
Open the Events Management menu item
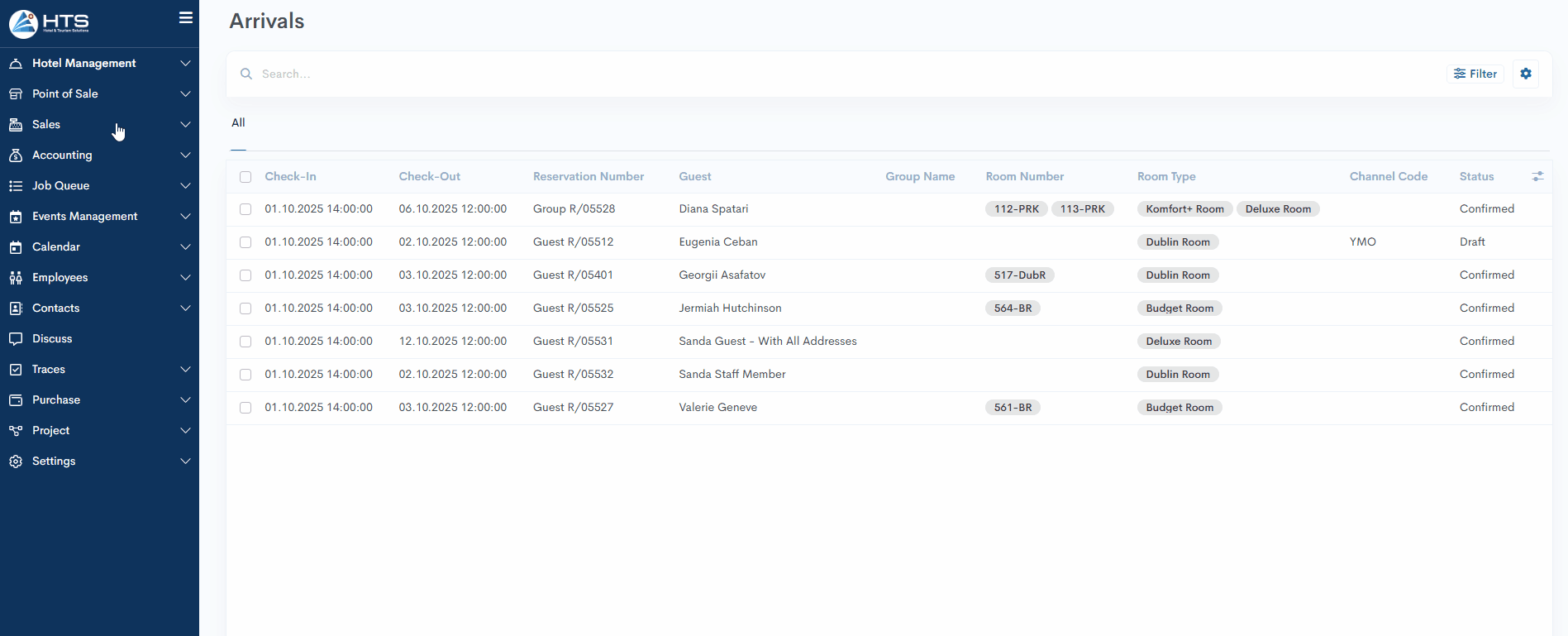click(84, 217)
